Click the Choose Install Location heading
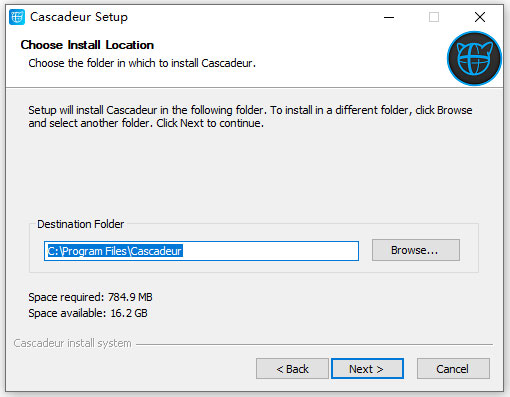Screen dimensions: 510x397 pos(87,45)
